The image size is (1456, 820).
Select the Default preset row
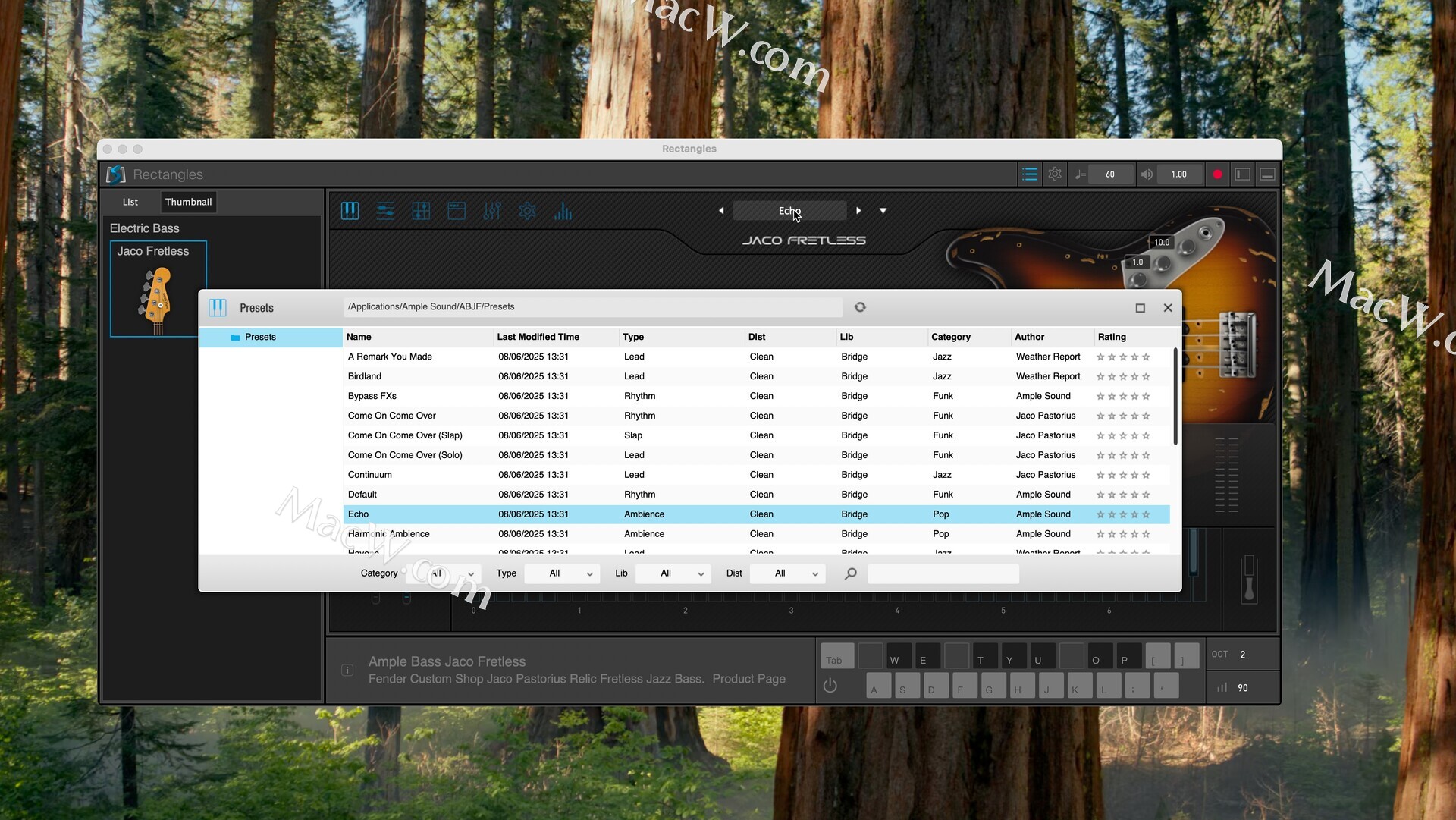coord(756,495)
